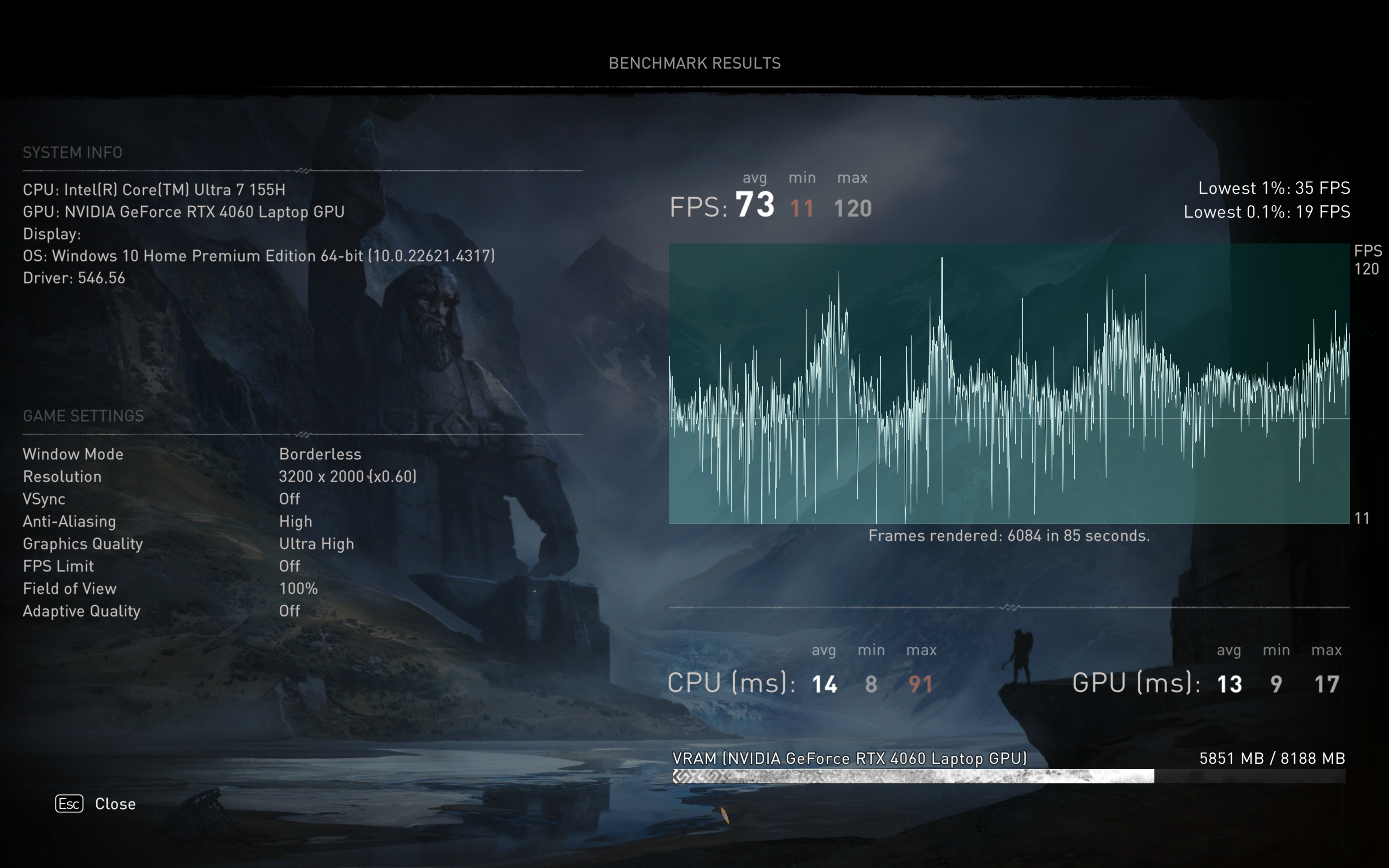Screen dimensions: 1389x868
Task: Click the VRAM (NVIDIA GeForce RTX 4060 Laptop GPU) label
Action: click(849, 759)
